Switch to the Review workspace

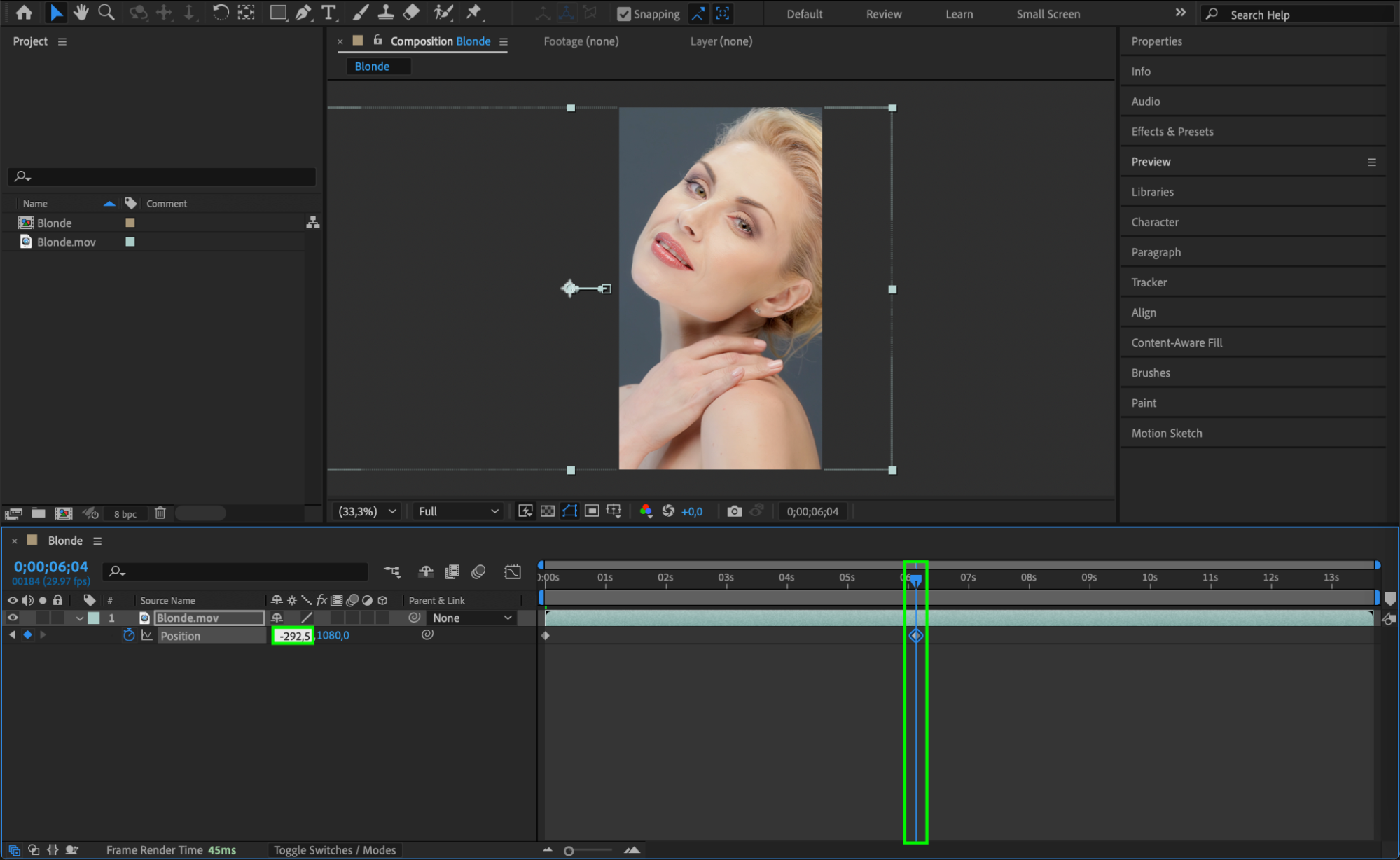click(x=883, y=14)
